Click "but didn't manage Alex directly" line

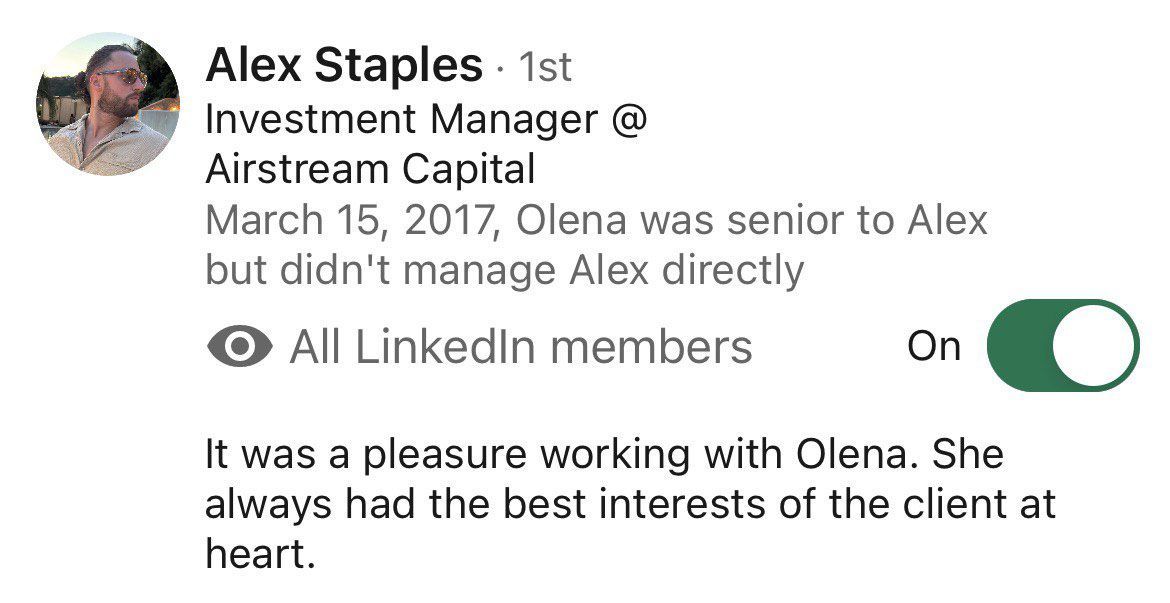point(504,270)
